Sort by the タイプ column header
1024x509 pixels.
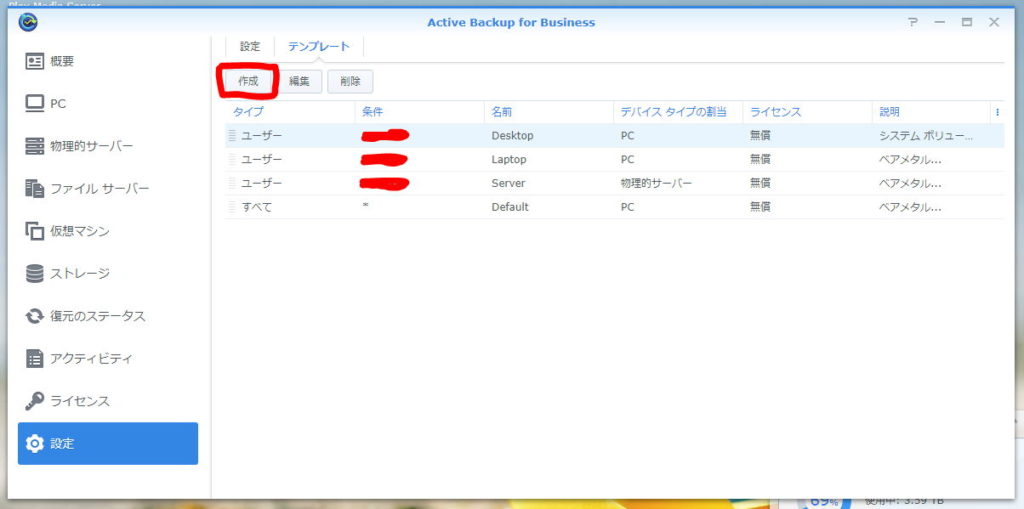pos(291,112)
